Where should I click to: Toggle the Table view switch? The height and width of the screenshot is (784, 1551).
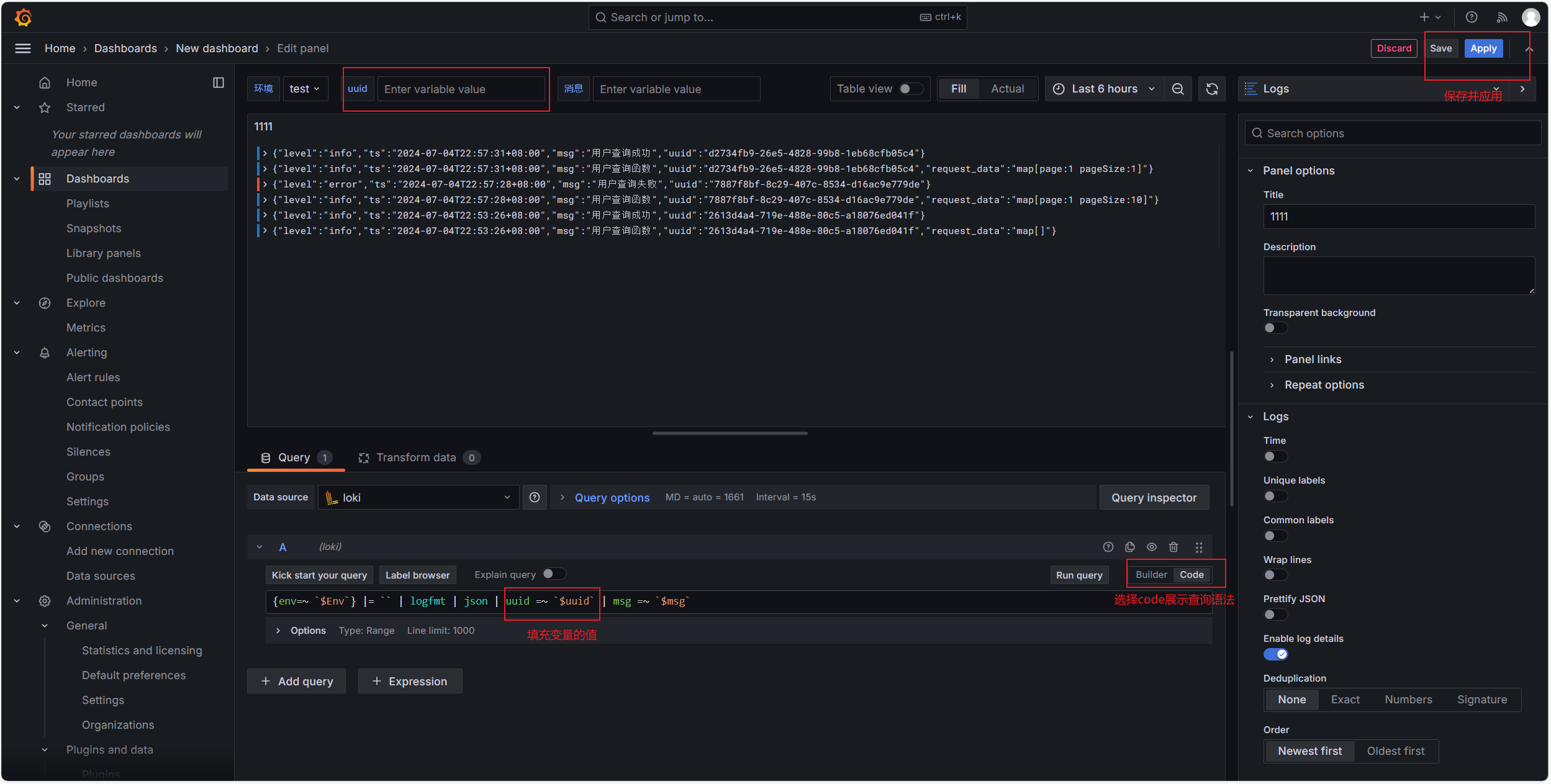[x=911, y=89]
